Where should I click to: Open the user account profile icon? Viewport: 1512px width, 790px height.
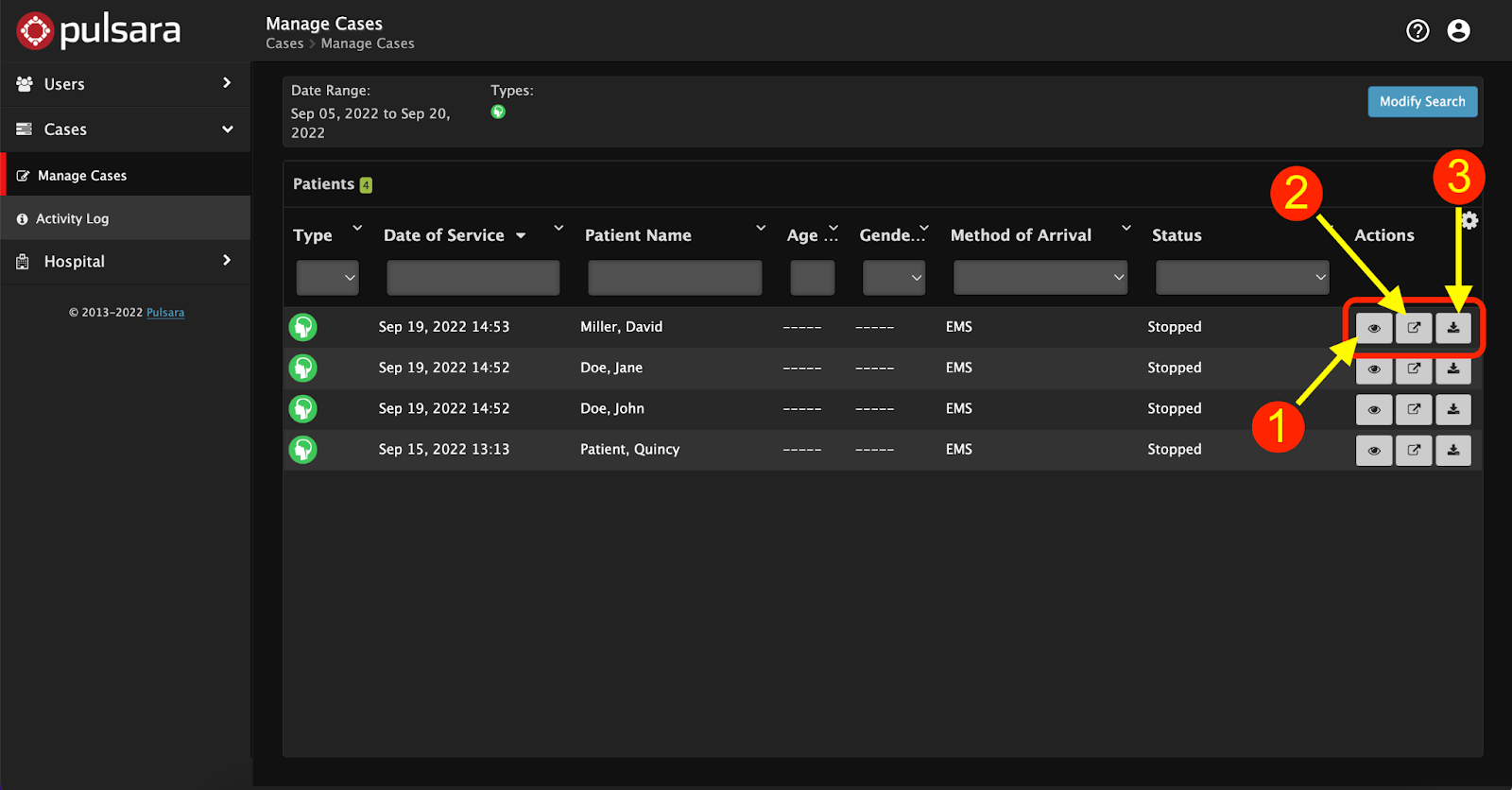click(1459, 31)
